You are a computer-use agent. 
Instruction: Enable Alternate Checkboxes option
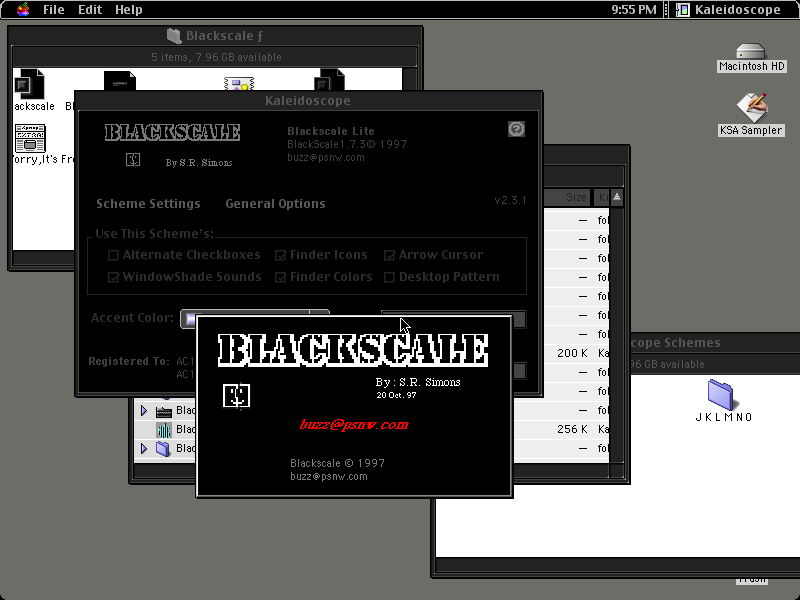click(x=113, y=255)
